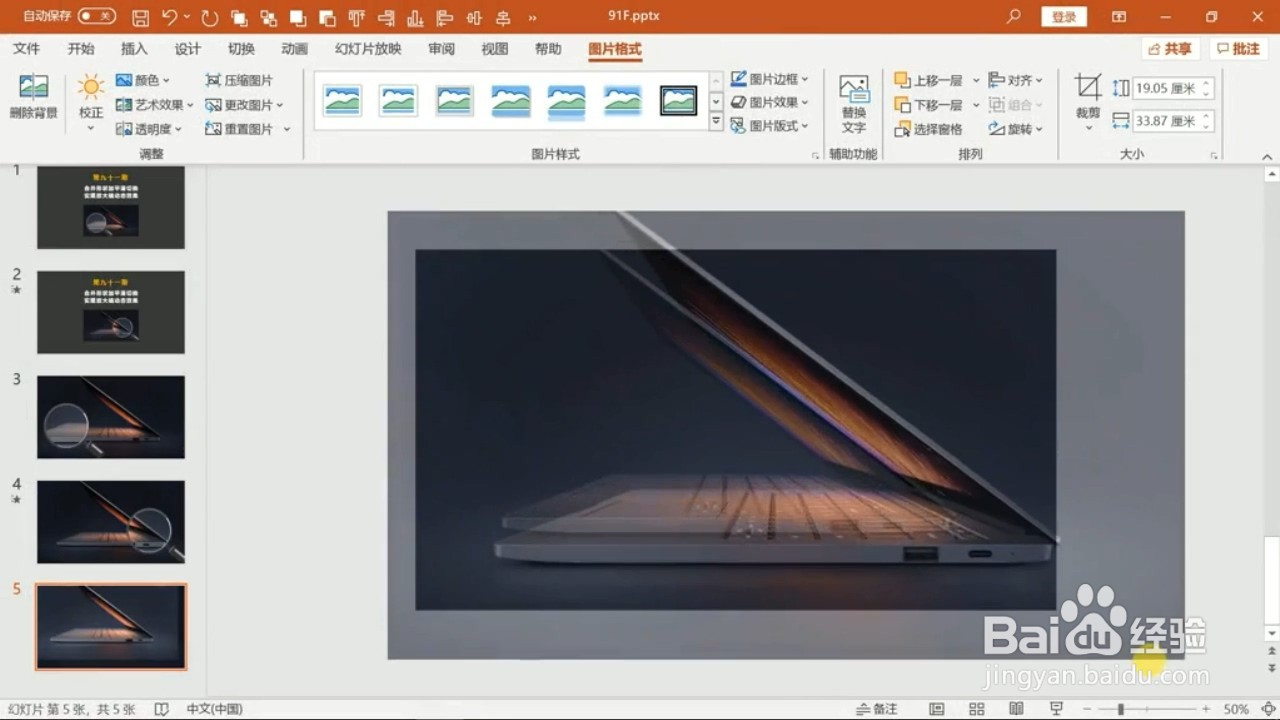Click the width field showing 33.87 厘米

(x=1173, y=121)
